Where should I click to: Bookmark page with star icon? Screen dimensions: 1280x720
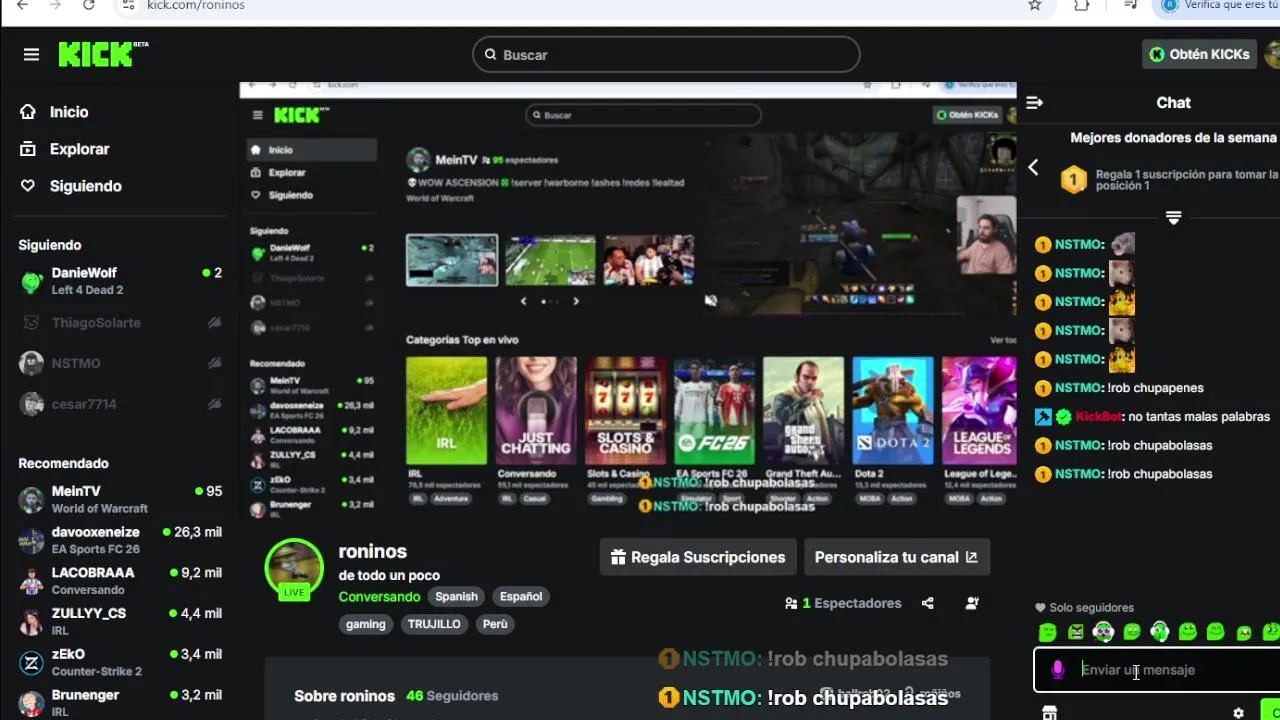tap(1035, 5)
